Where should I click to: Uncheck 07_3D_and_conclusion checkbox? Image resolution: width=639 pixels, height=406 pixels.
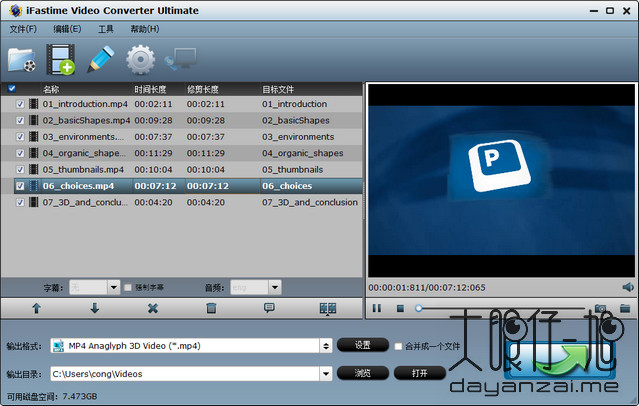click(20, 202)
